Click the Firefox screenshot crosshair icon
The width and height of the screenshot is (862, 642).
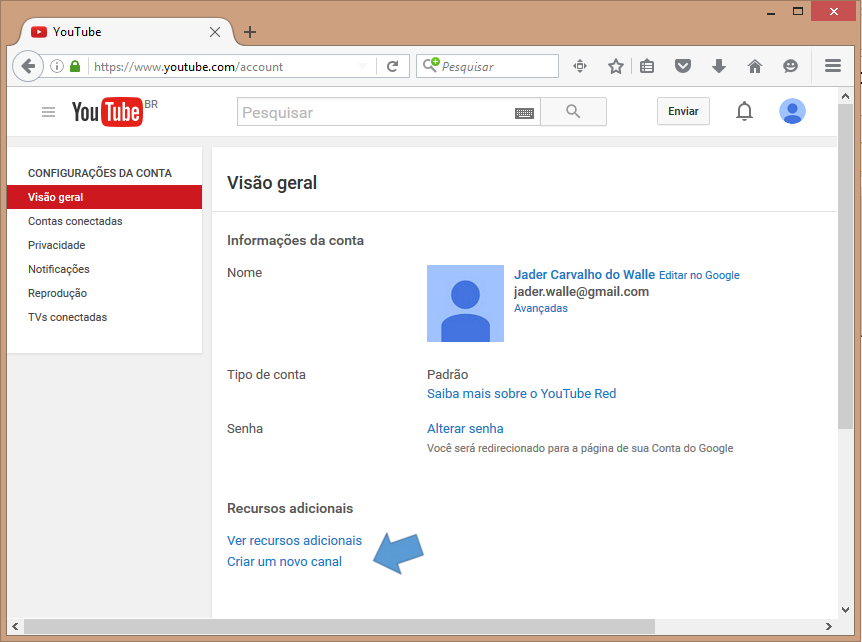pyautogui.click(x=579, y=67)
